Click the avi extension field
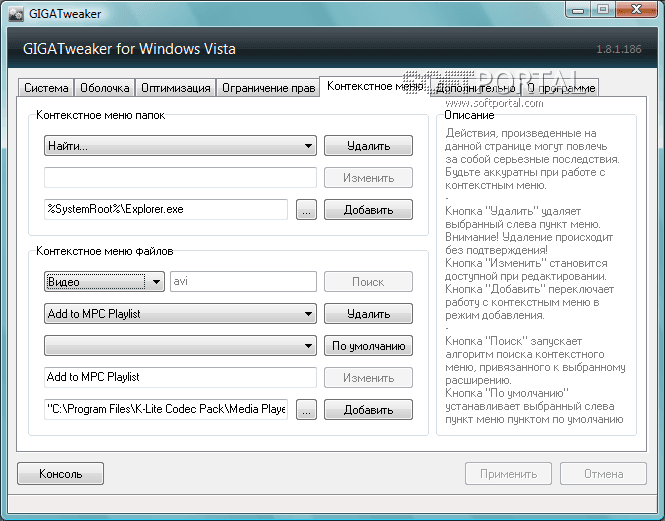This screenshot has height=521, width=665. pos(243,281)
